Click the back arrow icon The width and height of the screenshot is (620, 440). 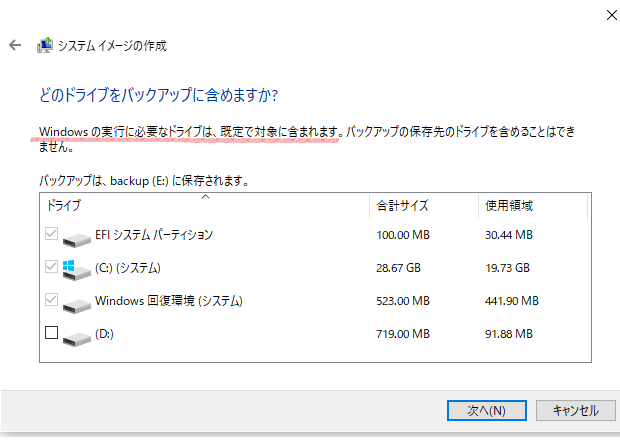click(15, 45)
